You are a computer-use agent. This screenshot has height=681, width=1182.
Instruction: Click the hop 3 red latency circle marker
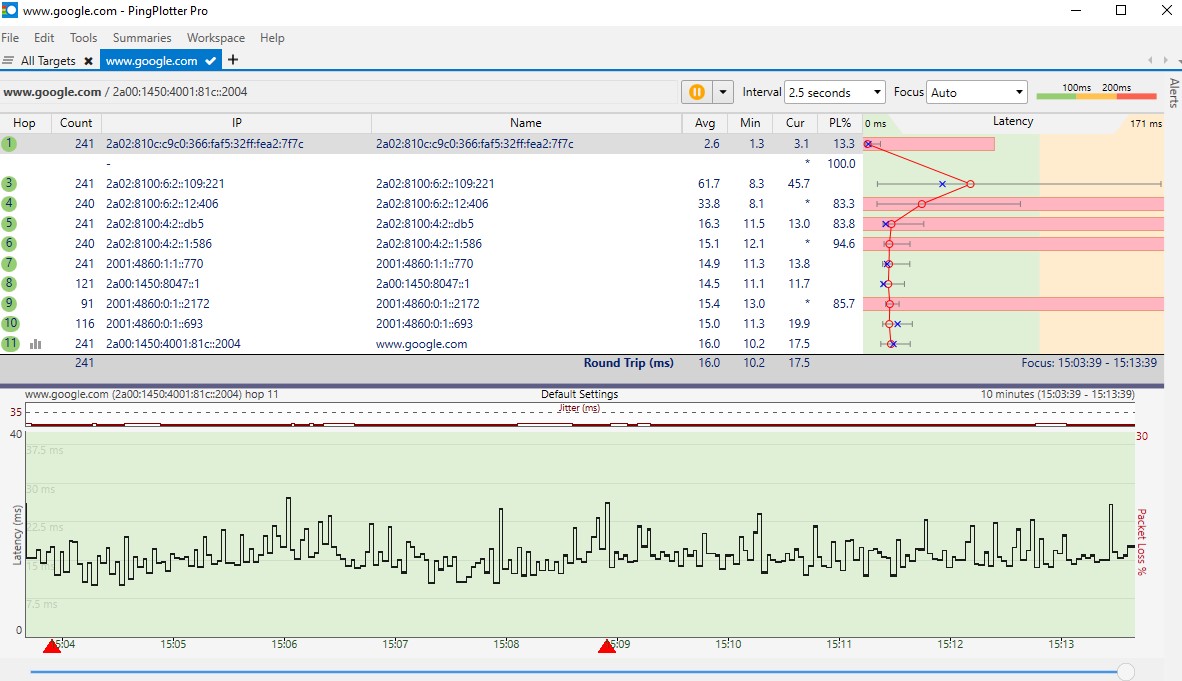970,184
